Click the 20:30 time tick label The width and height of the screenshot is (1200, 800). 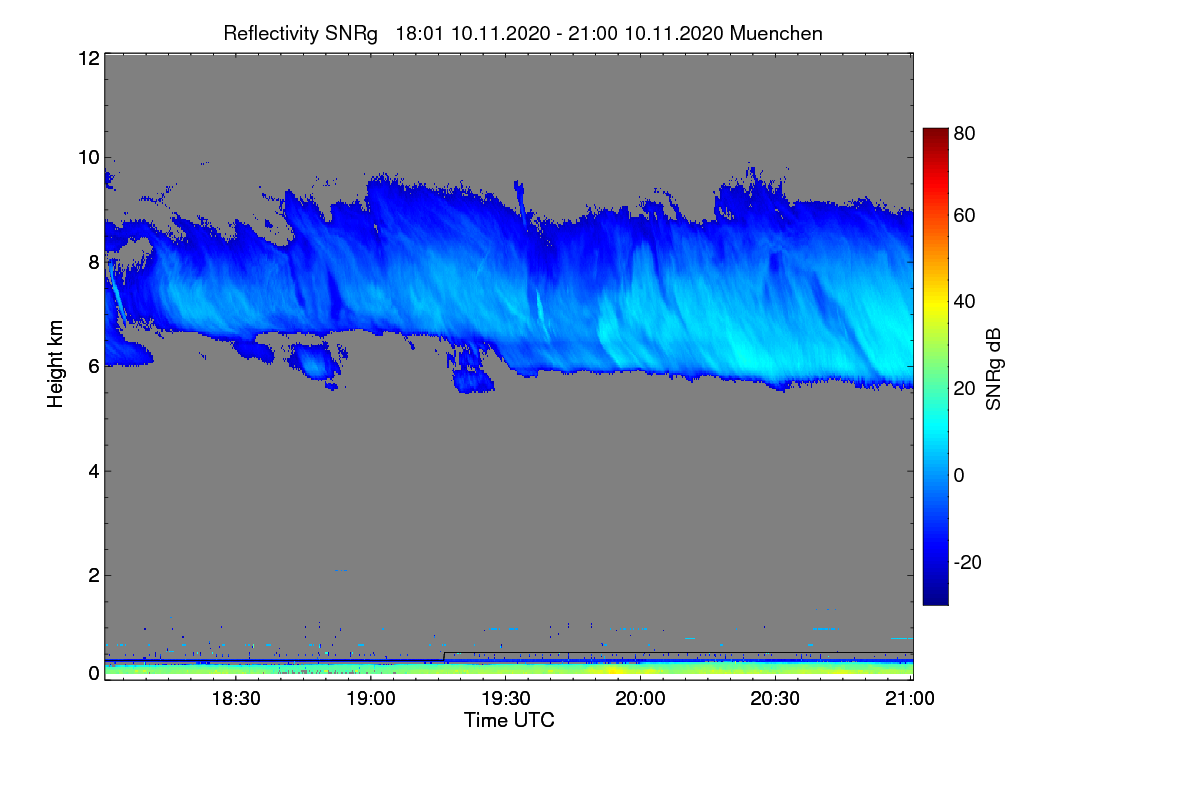pyautogui.click(x=775, y=699)
